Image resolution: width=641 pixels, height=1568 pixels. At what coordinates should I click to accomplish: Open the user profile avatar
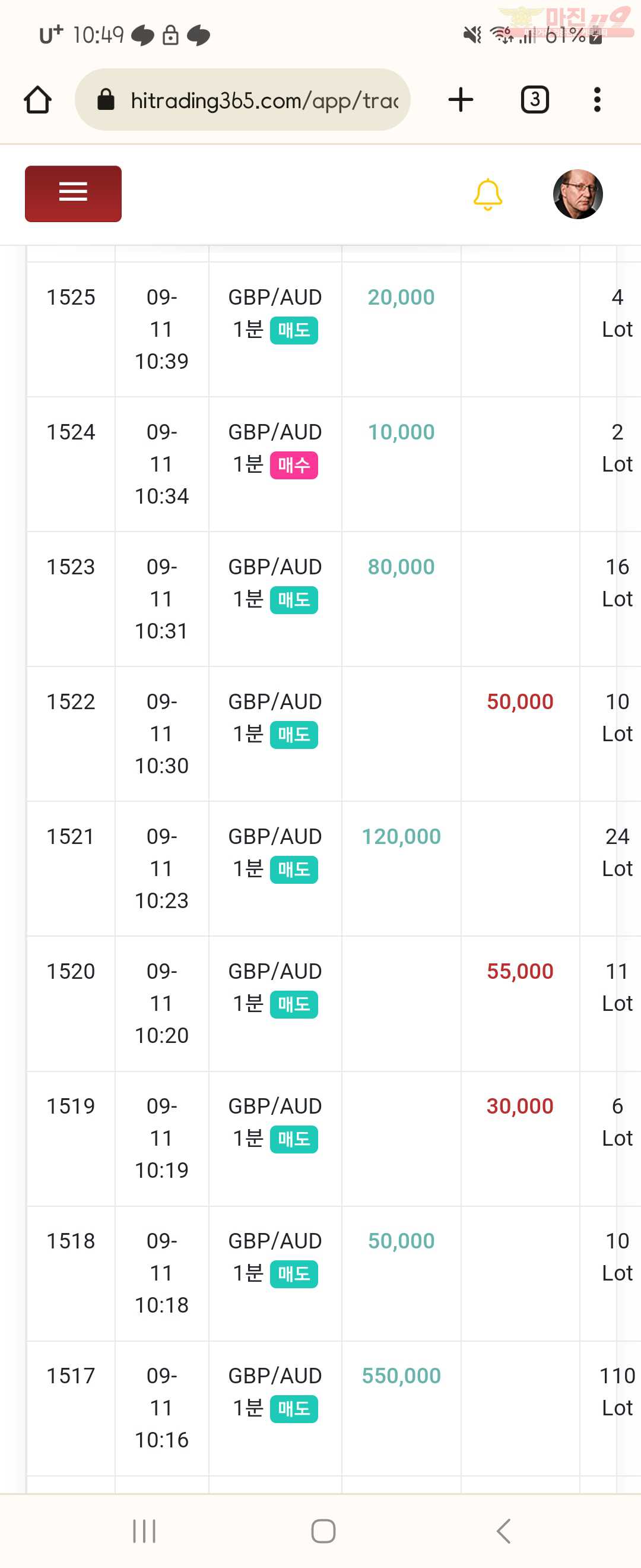[577, 194]
